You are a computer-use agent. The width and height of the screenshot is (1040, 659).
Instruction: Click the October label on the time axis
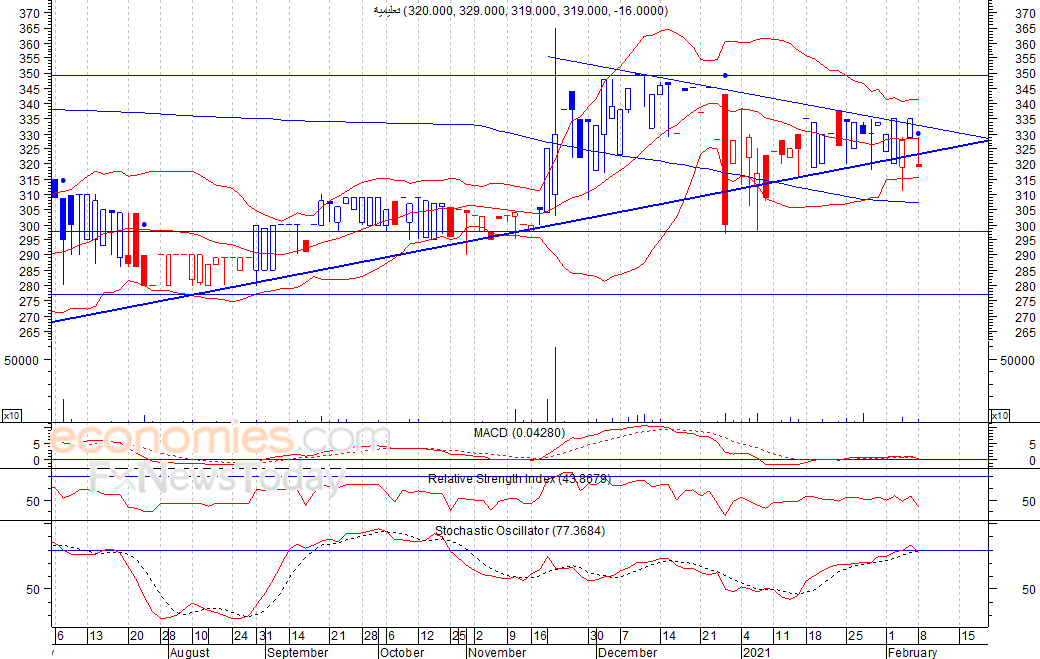402,653
